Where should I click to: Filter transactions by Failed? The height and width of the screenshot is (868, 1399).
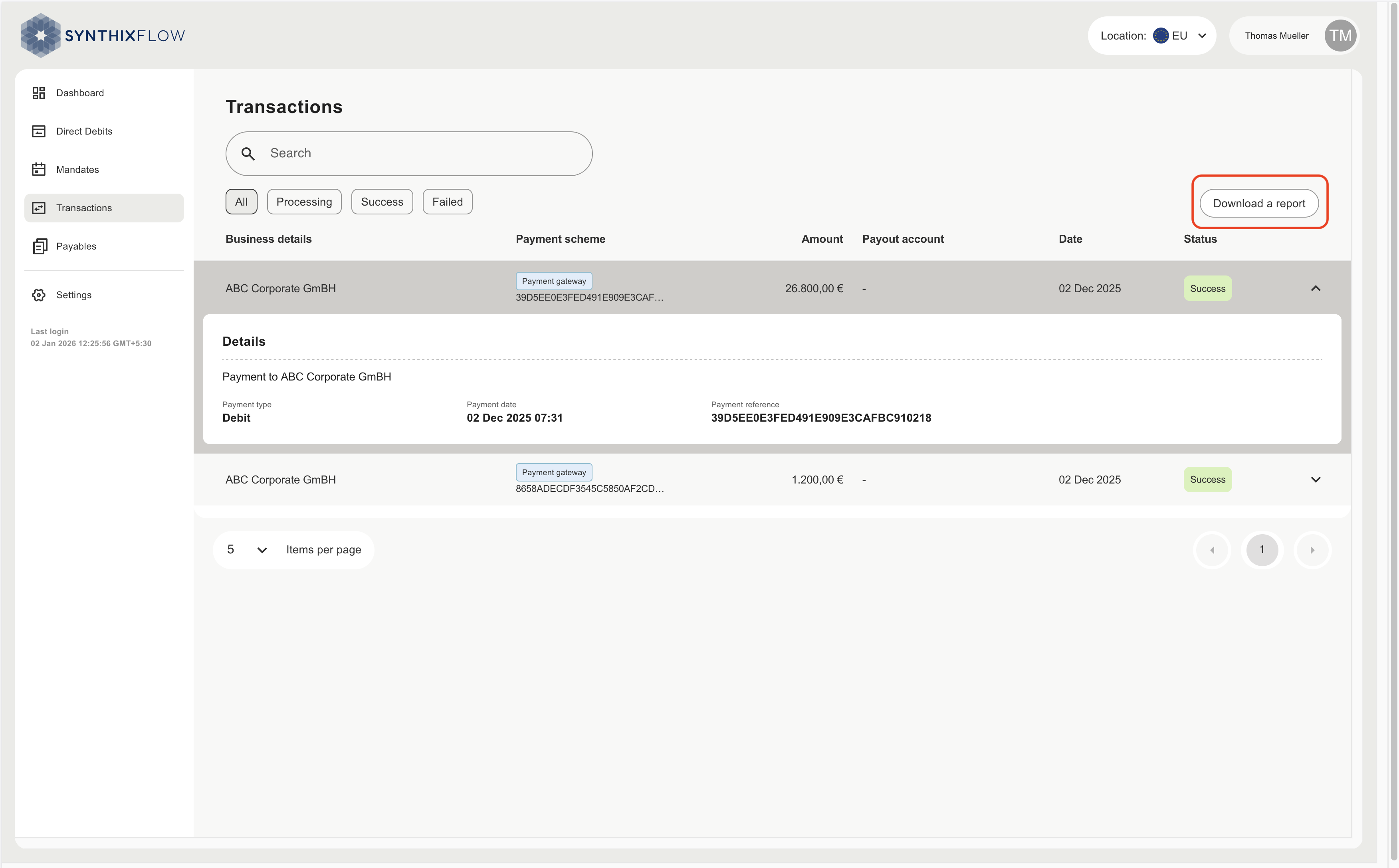click(447, 202)
